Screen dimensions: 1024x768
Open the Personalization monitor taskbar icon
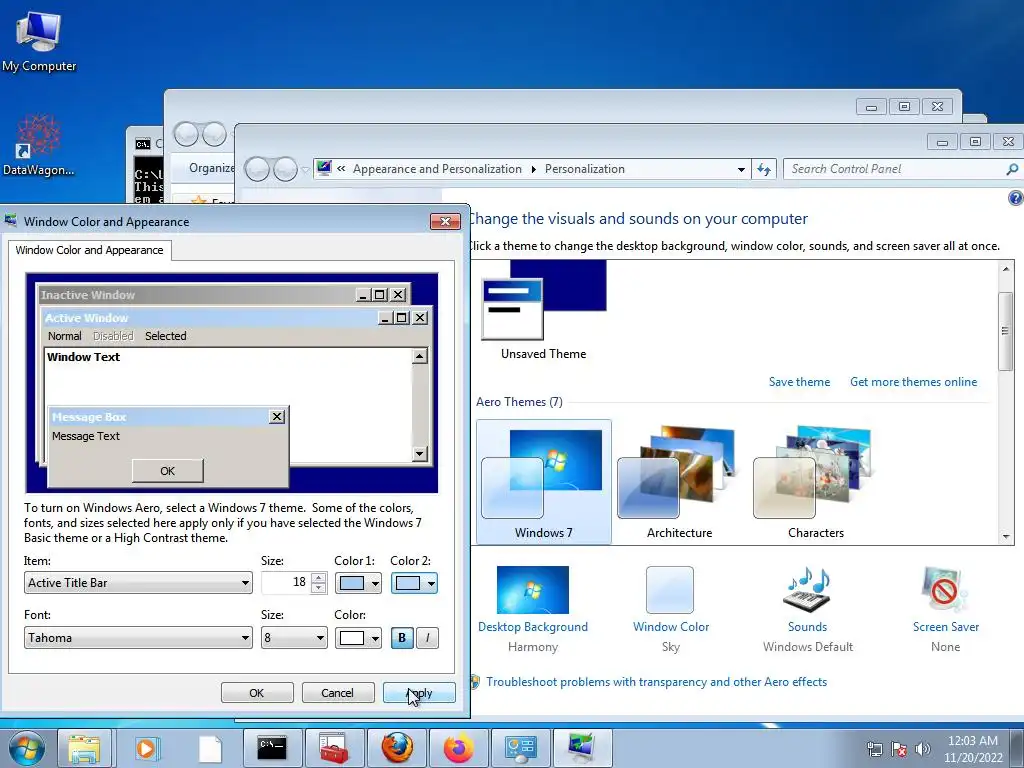click(x=582, y=748)
